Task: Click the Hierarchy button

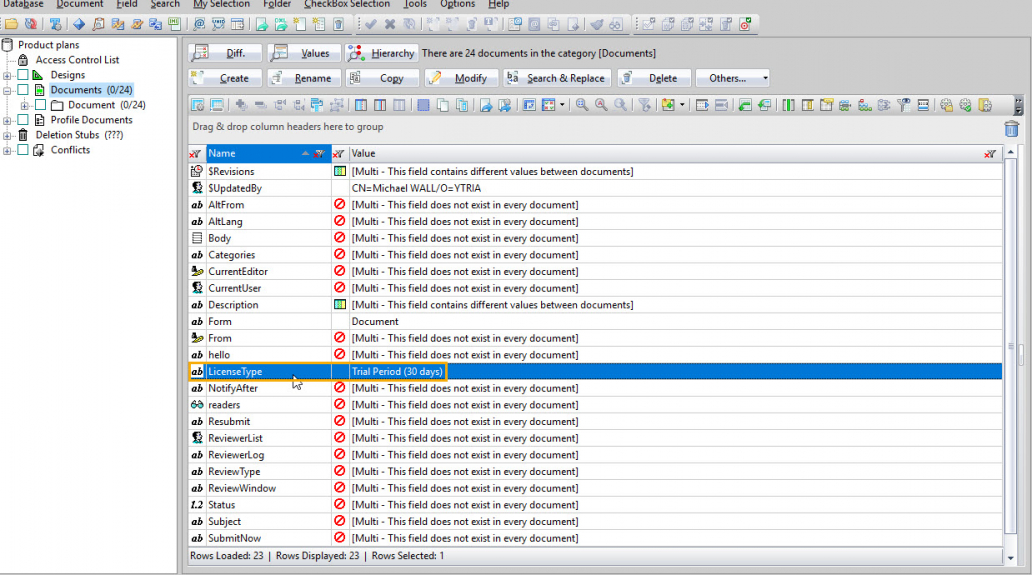Action: [x=382, y=53]
